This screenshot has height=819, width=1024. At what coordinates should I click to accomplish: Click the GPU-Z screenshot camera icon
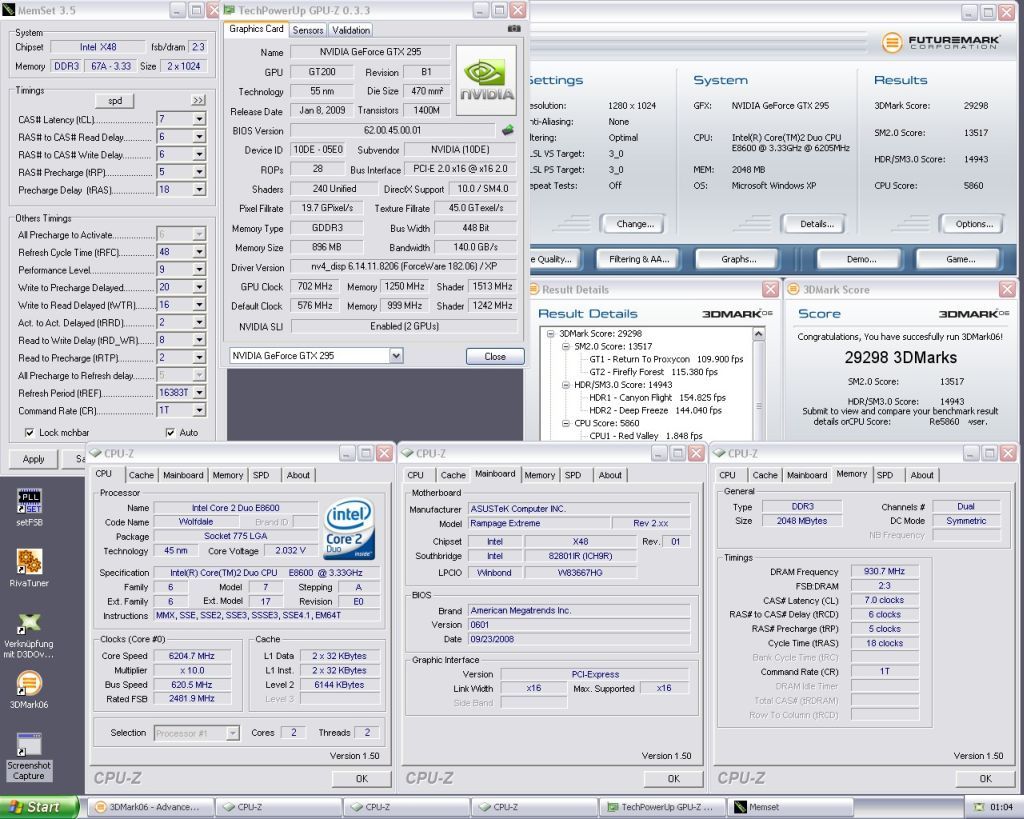[x=514, y=29]
